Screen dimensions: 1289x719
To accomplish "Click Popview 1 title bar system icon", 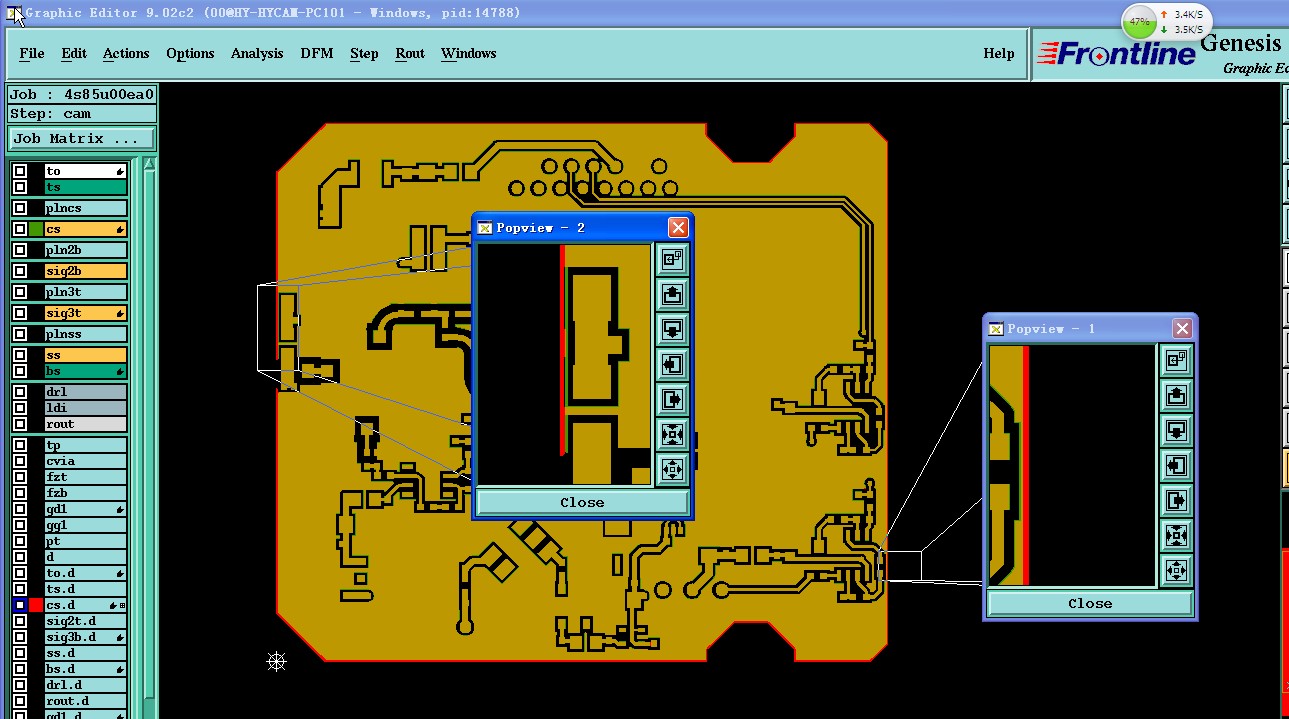I will pos(996,329).
